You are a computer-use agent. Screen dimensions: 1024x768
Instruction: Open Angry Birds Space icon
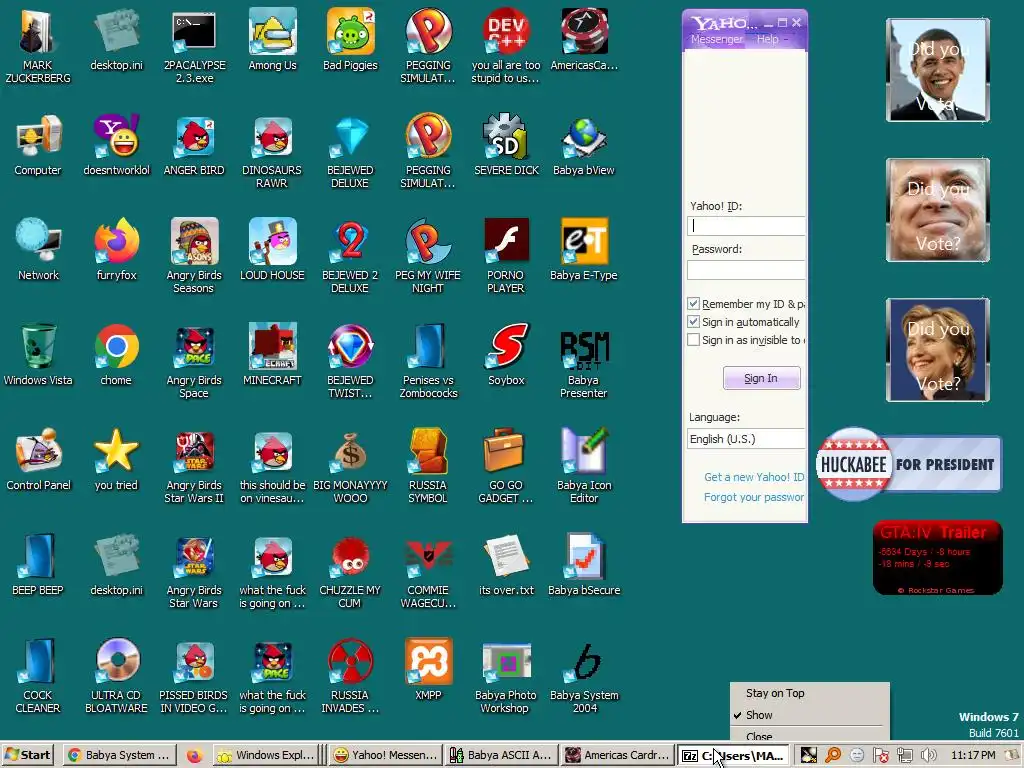click(x=194, y=361)
